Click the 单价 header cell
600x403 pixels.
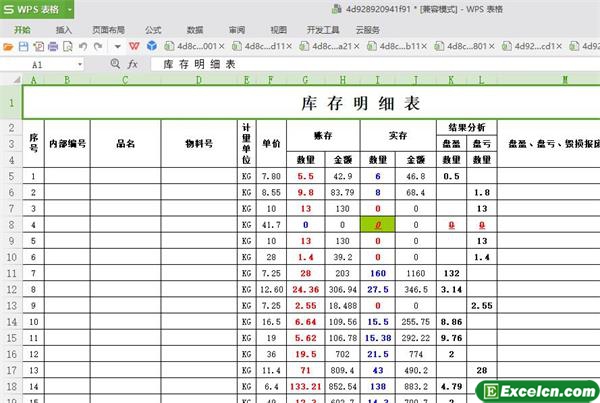point(271,144)
